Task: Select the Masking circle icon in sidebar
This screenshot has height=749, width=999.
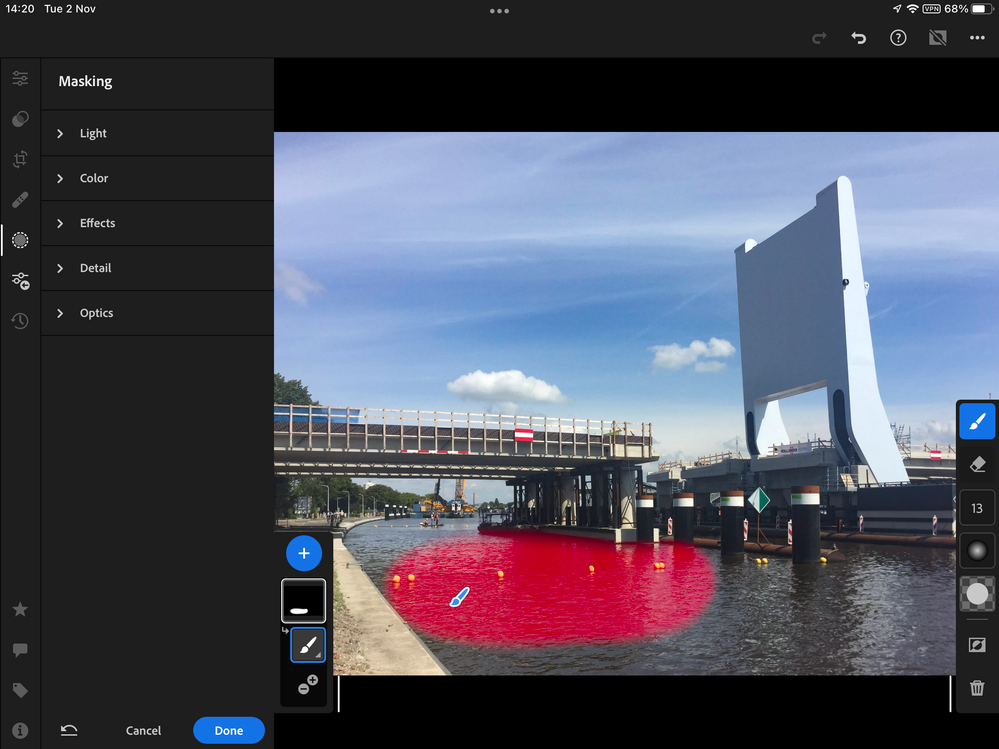Action: tap(20, 240)
